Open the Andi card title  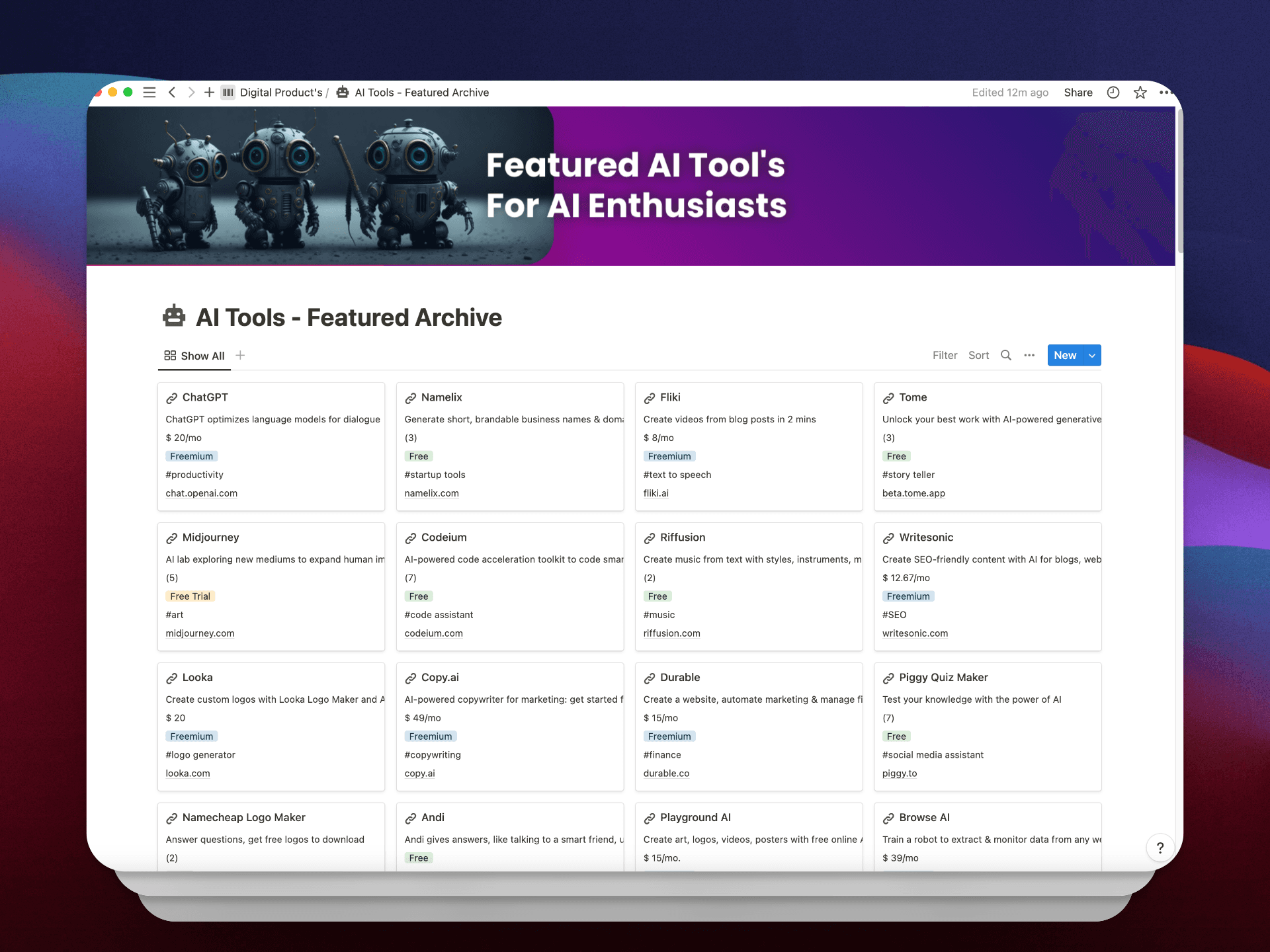(x=433, y=818)
